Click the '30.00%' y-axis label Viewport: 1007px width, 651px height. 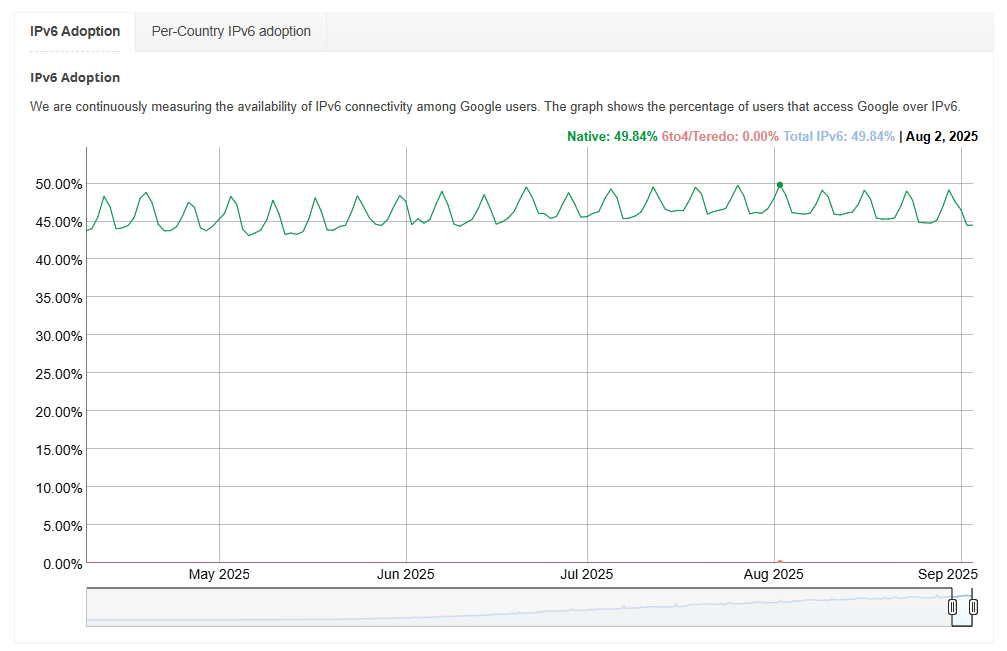pos(59,336)
